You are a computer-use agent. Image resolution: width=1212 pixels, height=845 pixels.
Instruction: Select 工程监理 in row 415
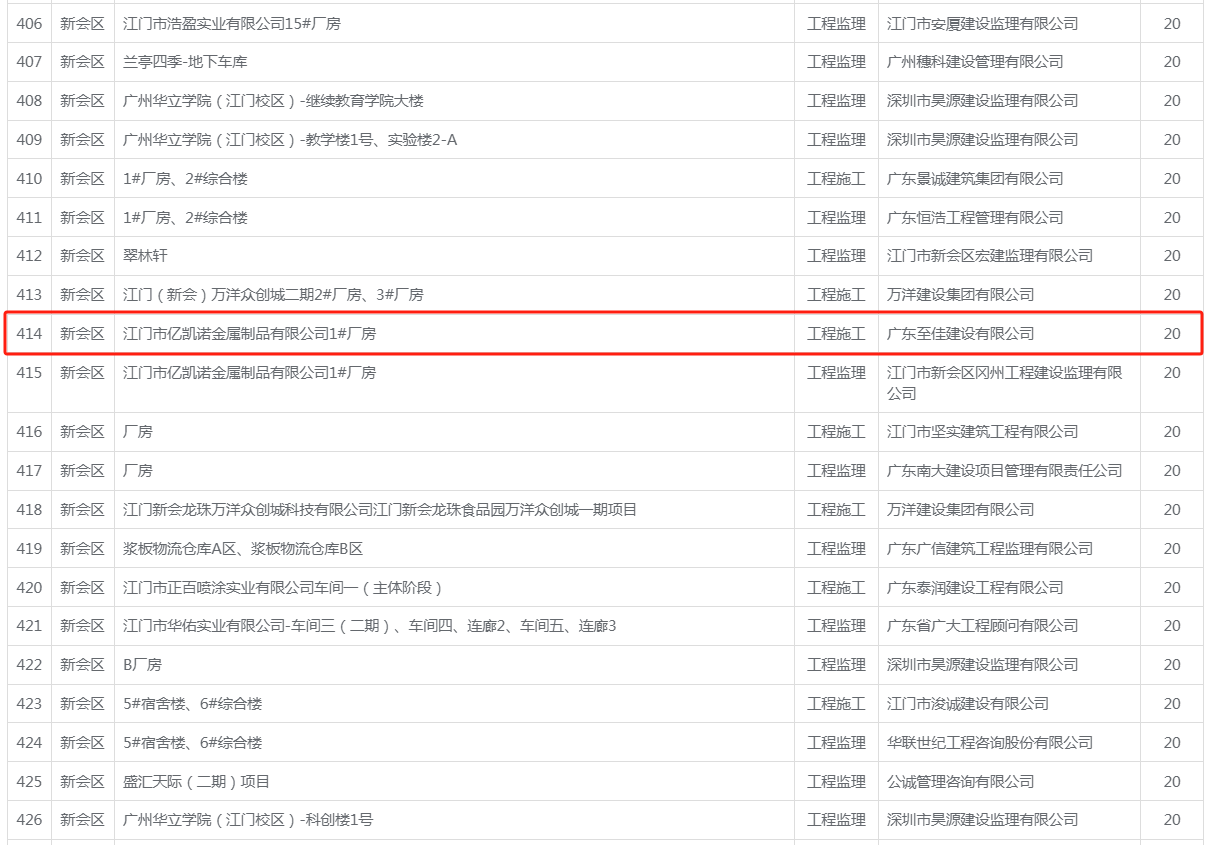(836, 373)
